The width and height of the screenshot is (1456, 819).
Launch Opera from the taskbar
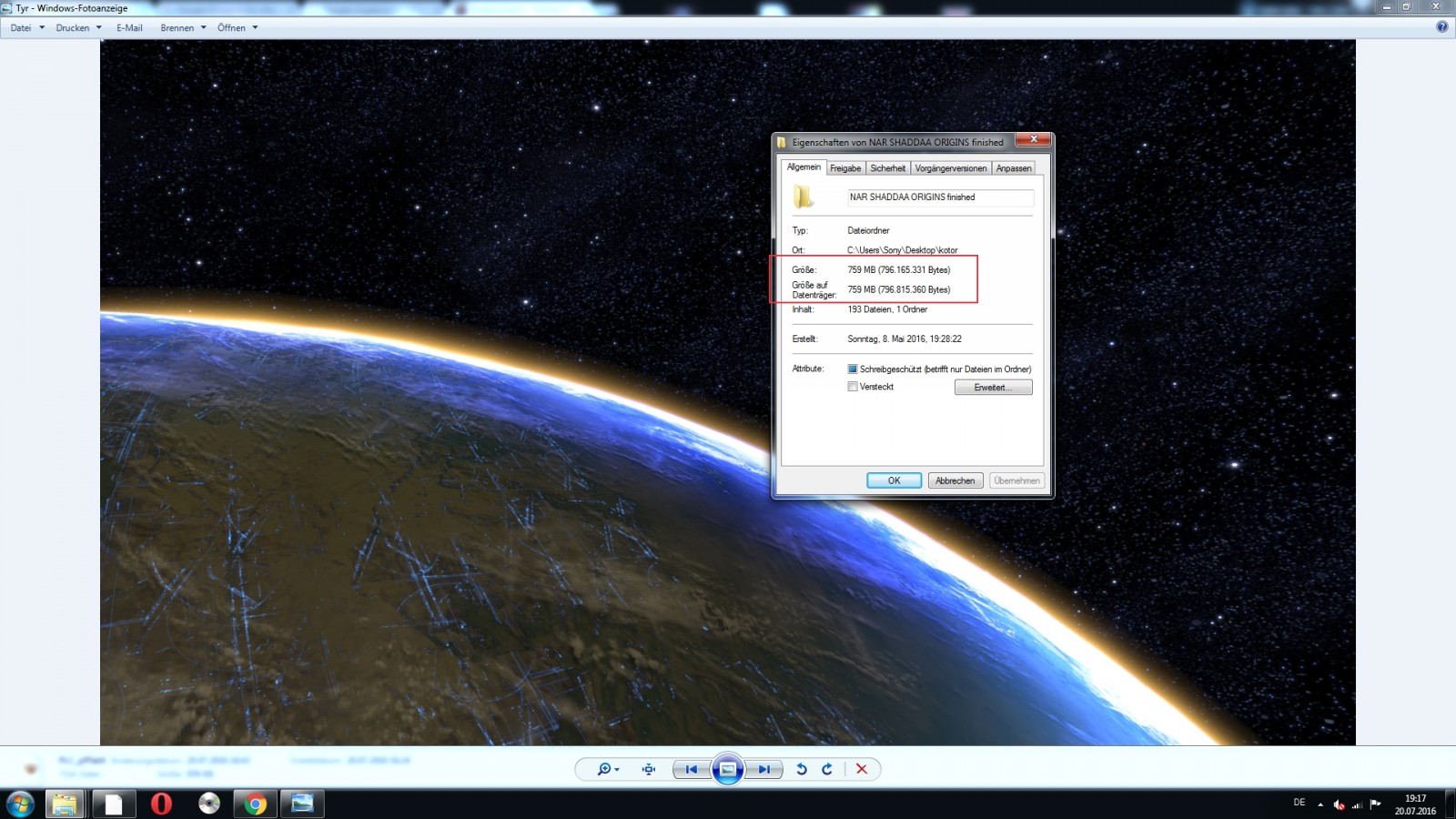(161, 804)
